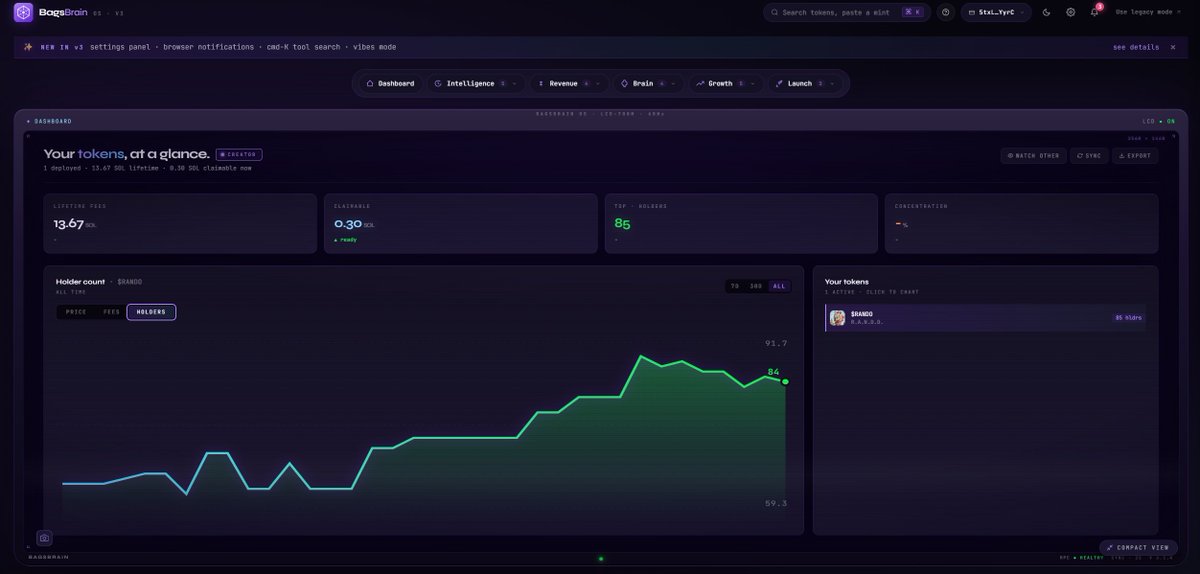Click the CREATOR badge
The image size is (1200, 574).
click(x=239, y=155)
